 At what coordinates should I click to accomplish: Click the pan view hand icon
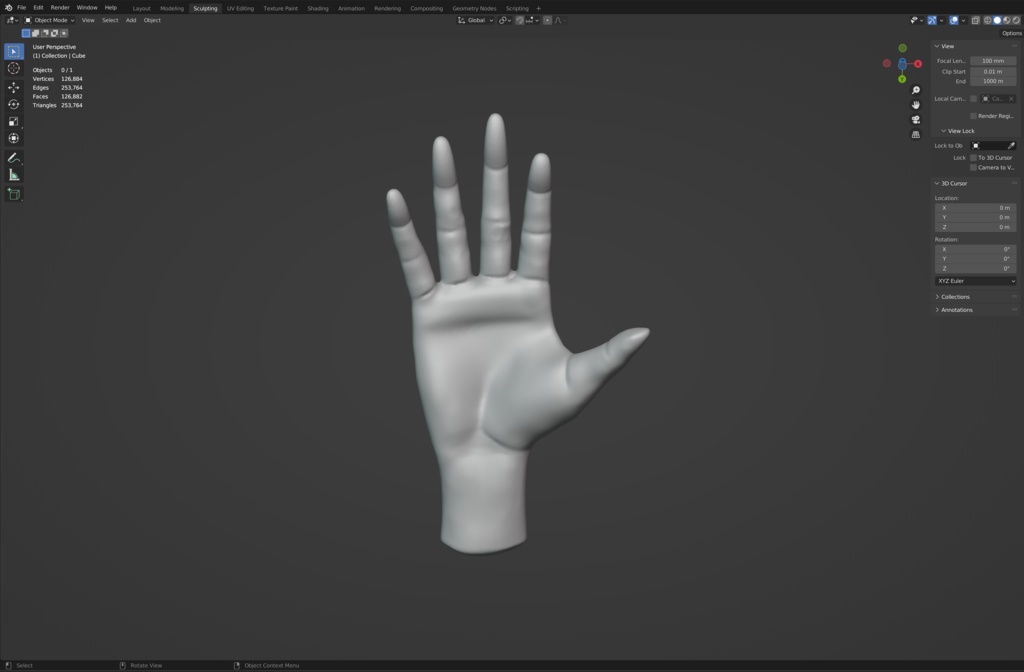click(x=916, y=104)
